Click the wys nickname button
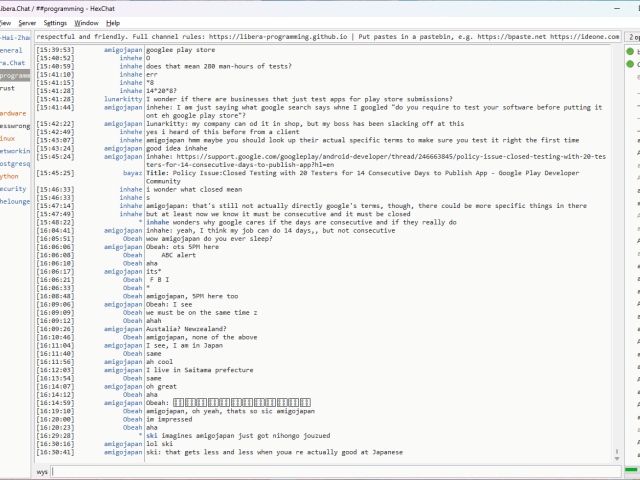This screenshot has height=480, width=640. 42,471
